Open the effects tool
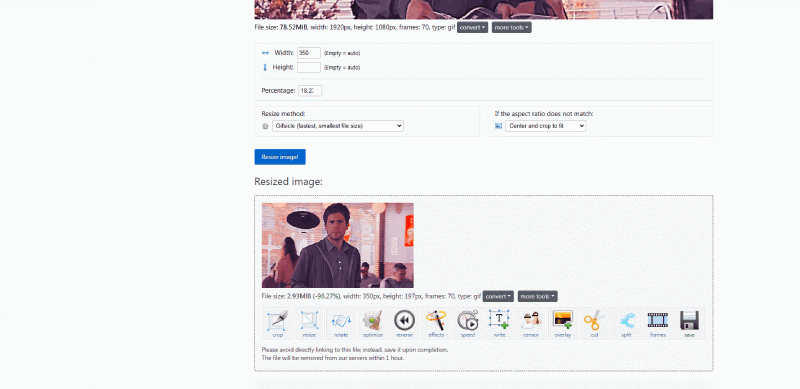The width and height of the screenshot is (800, 389). pos(436,324)
